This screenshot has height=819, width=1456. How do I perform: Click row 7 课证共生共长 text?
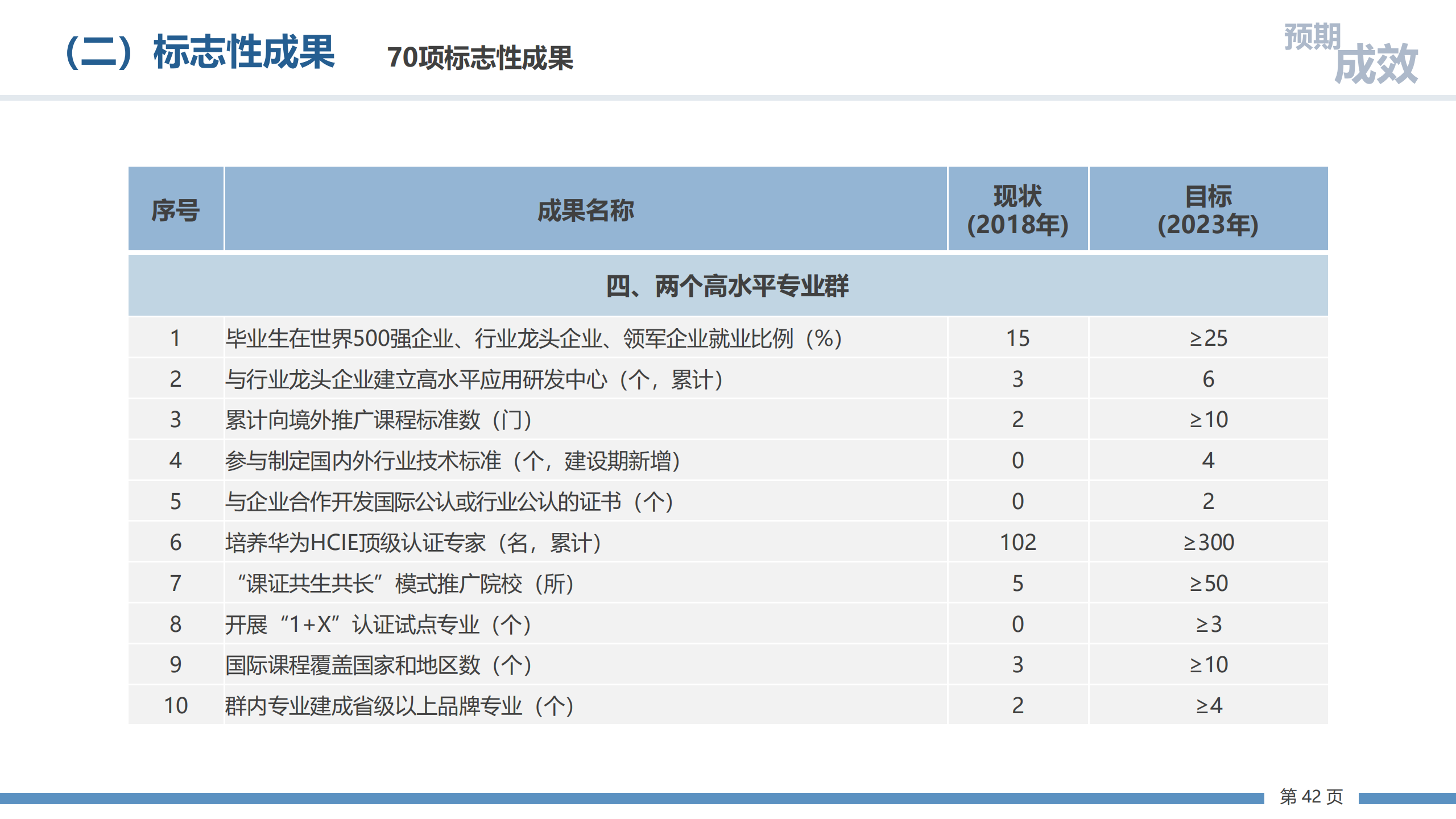point(405,584)
